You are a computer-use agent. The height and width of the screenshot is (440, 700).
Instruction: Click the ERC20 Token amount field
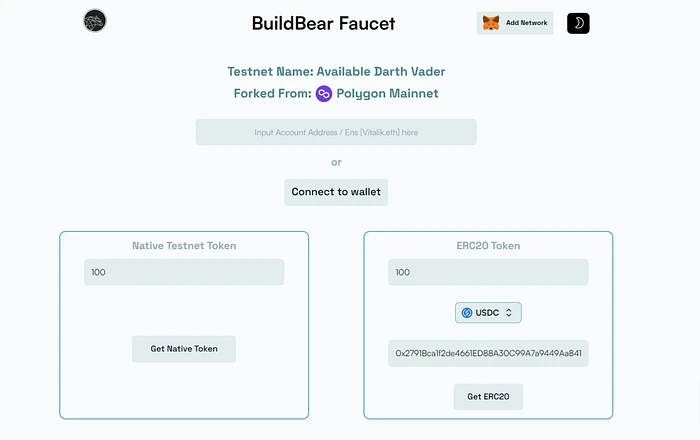pyautogui.click(x=488, y=272)
